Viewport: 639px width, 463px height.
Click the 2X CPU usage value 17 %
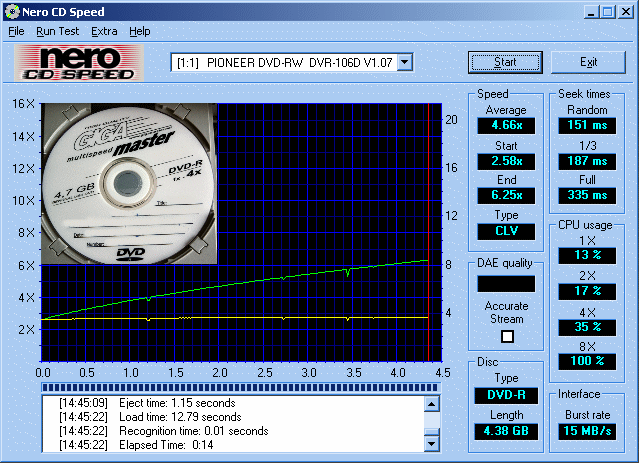tap(587, 291)
